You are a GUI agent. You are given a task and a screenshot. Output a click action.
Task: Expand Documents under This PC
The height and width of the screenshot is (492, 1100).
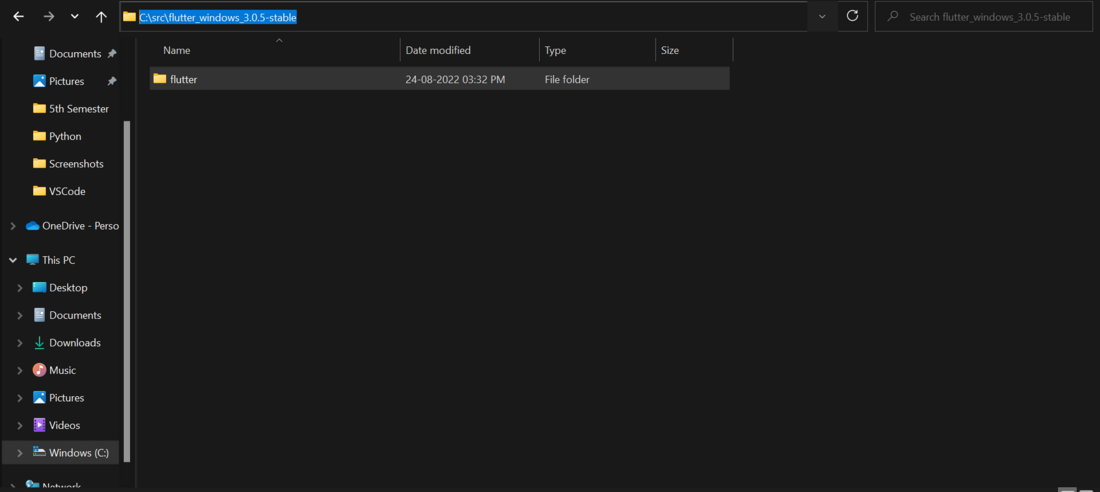point(20,315)
